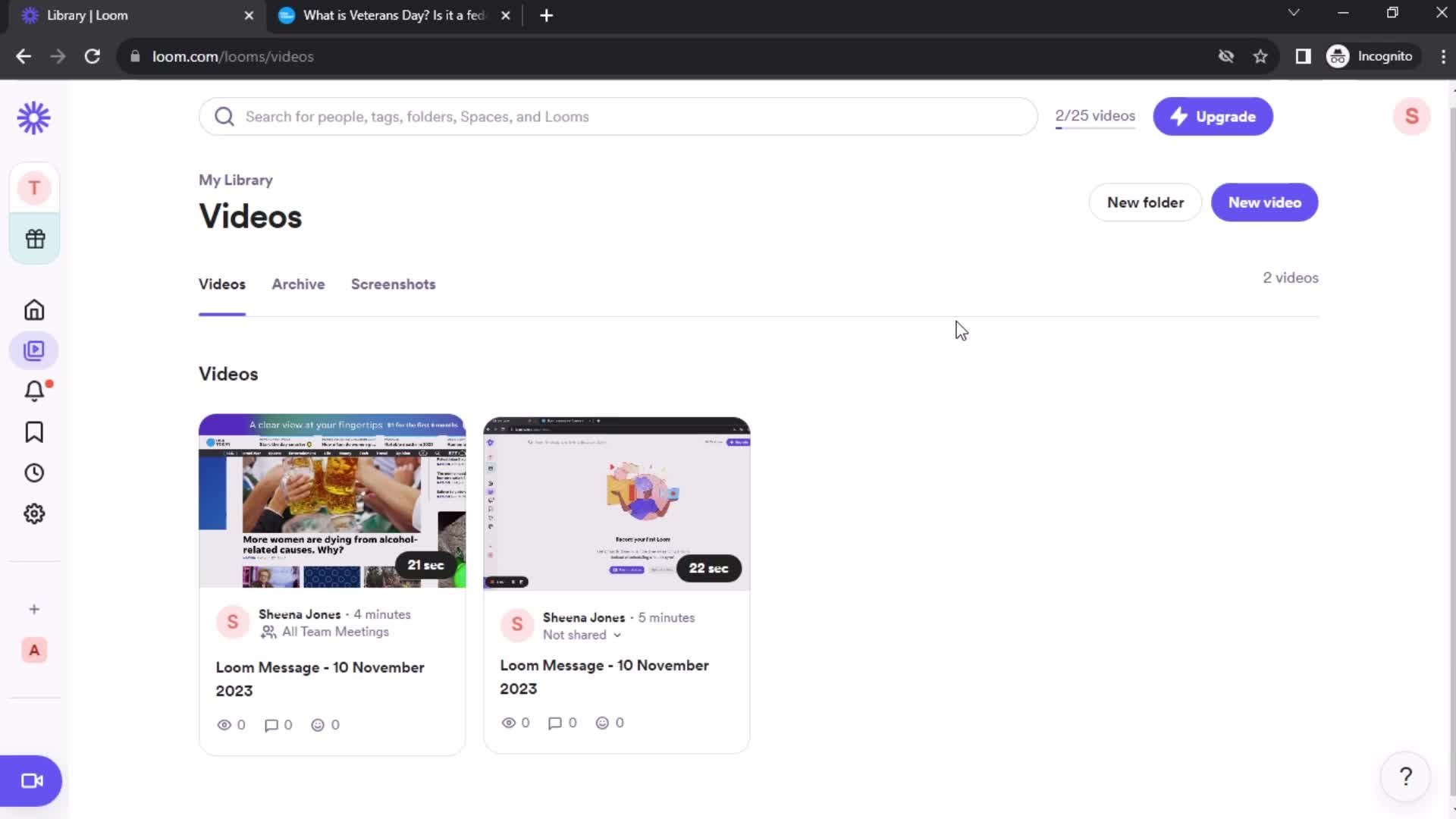Click the settings gear icon

point(34,514)
